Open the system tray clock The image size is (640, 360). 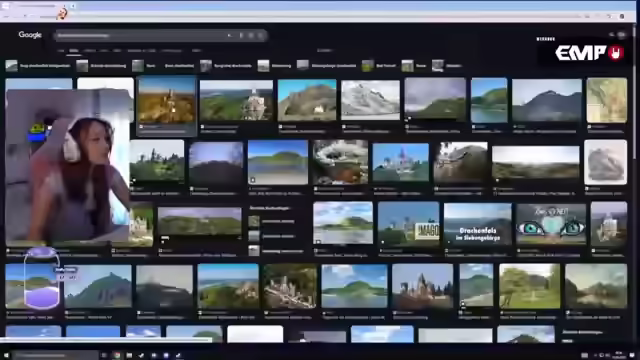(x=619, y=355)
